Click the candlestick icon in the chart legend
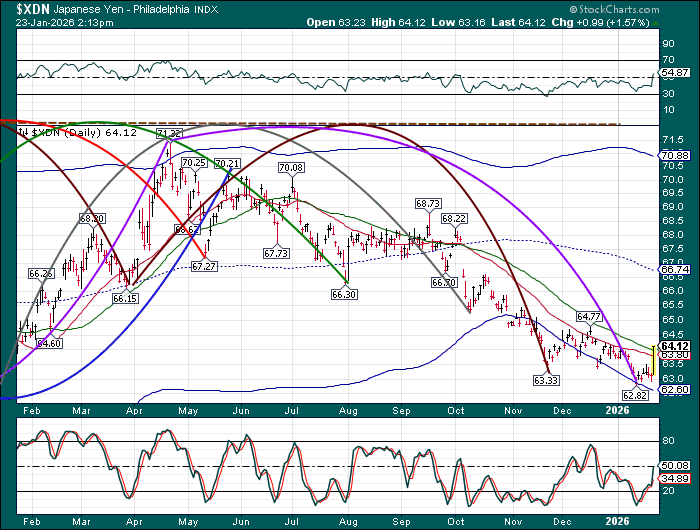 [x=25, y=131]
